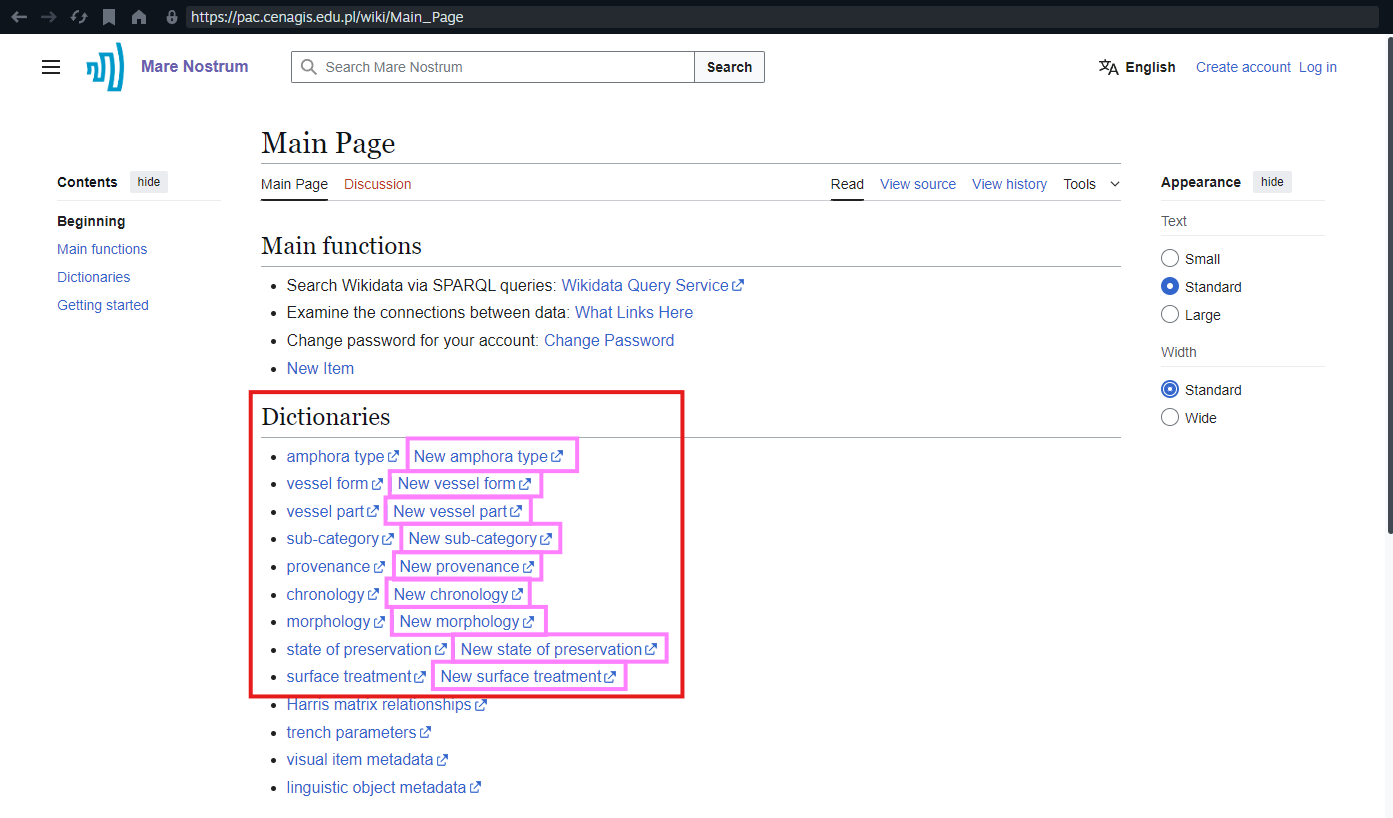Open browser home page icon
The image size is (1393, 818).
tap(139, 17)
